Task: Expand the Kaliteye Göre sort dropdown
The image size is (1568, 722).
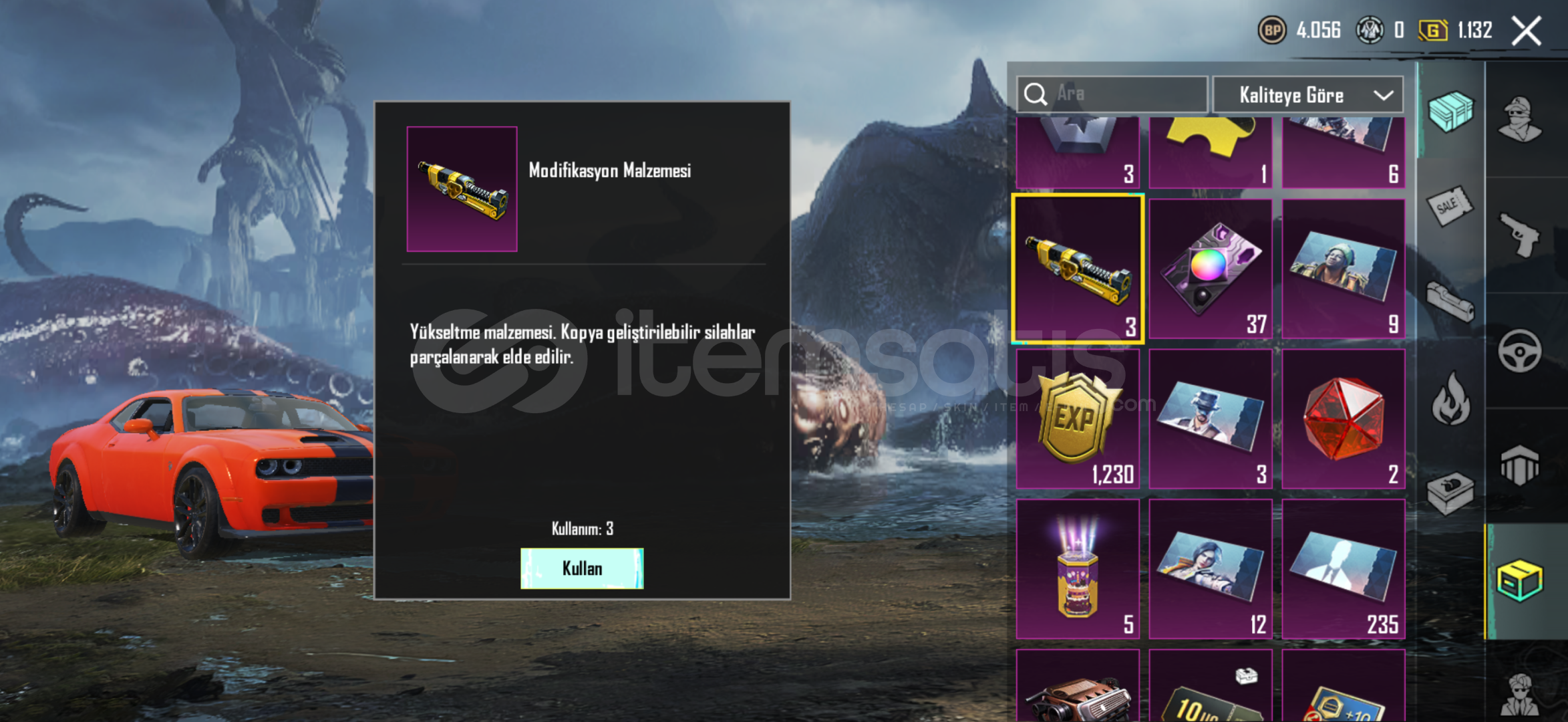Action: point(1307,94)
